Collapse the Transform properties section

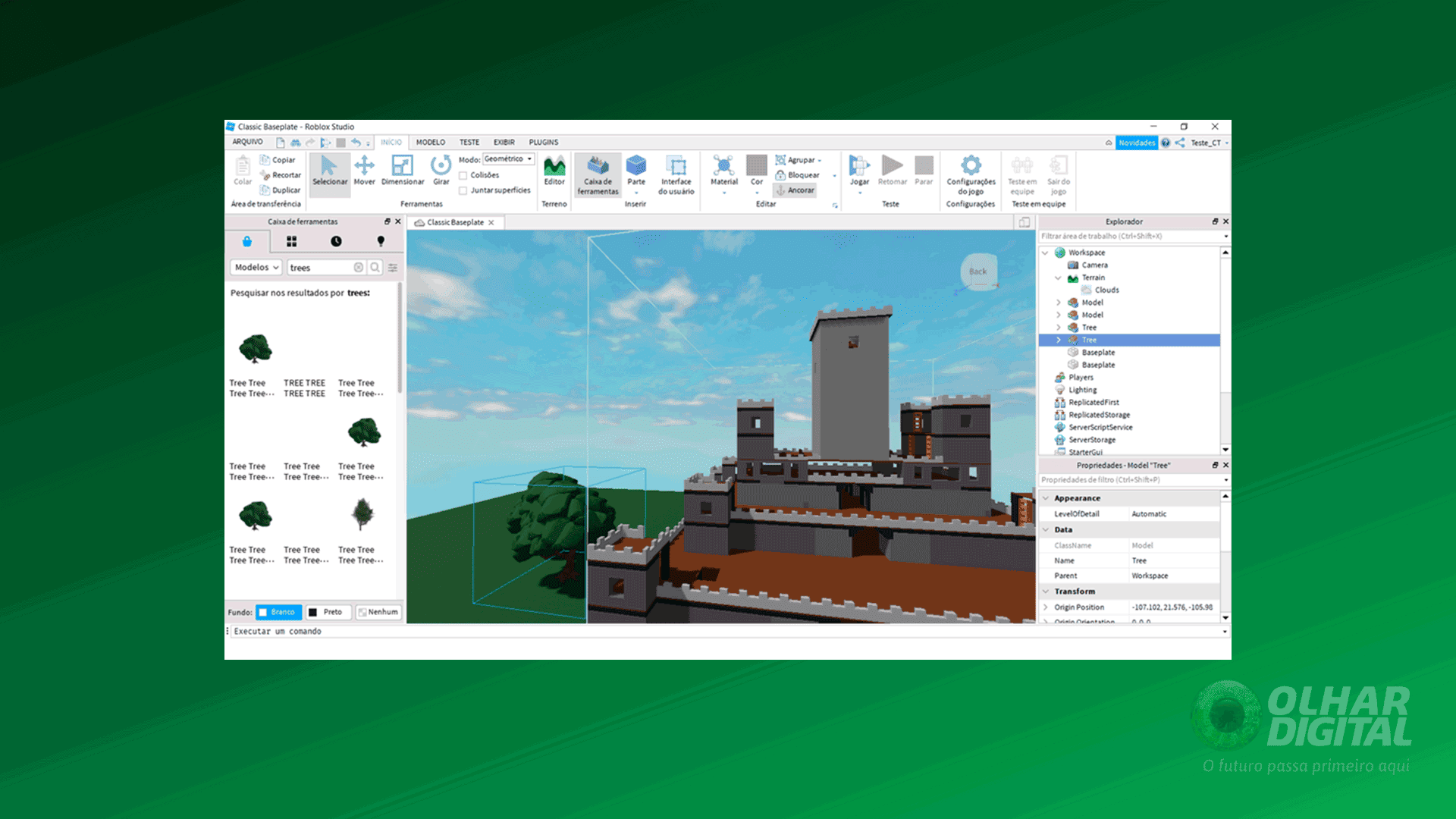coord(1046,591)
